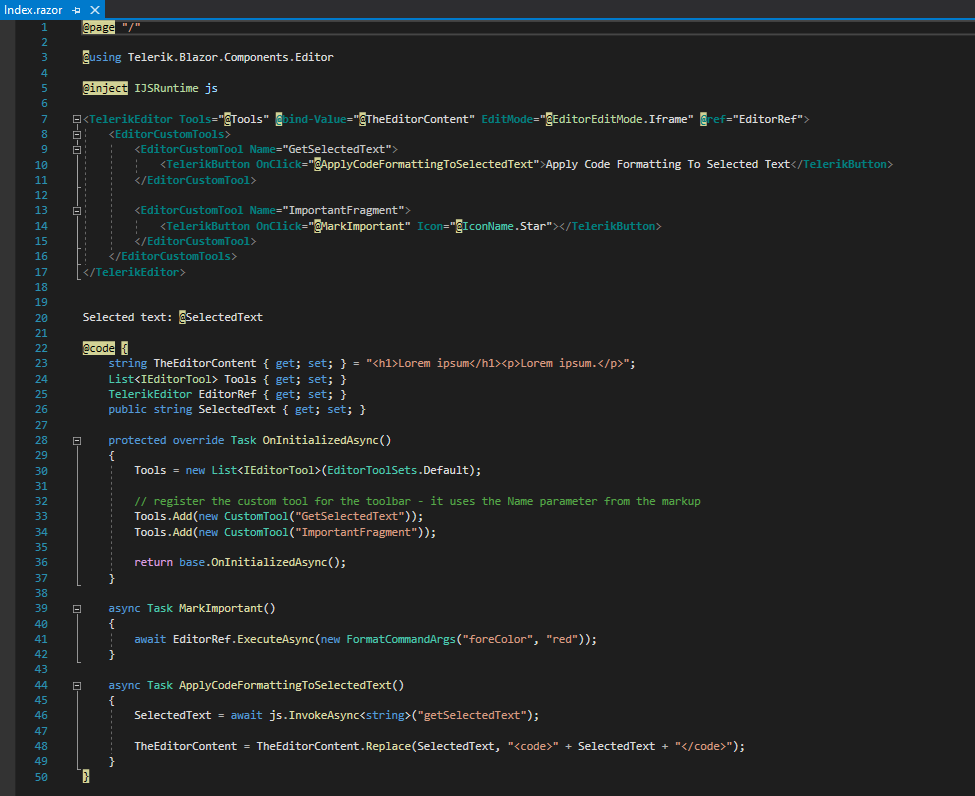Click the closing </TelerikEditor> tag
This screenshot has height=796, width=975.
(x=135, y=272)
